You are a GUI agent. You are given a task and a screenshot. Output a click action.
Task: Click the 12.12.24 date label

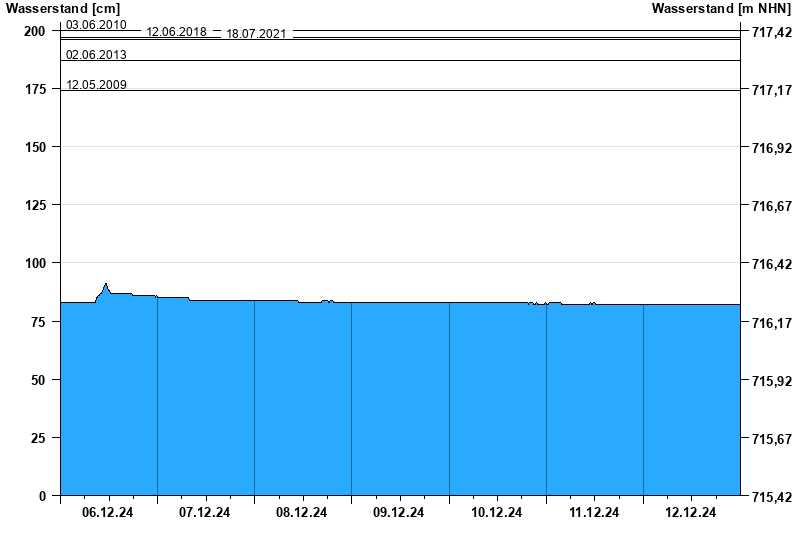click(x=691, y=512)
